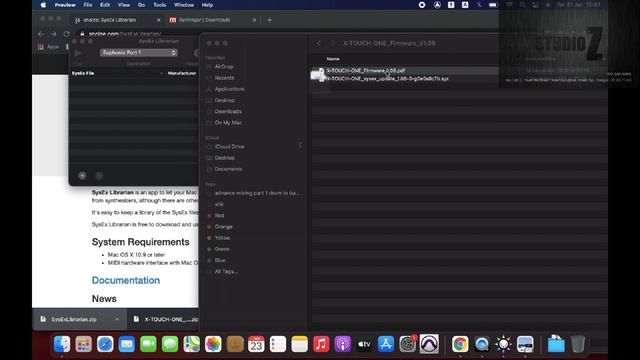This screenshot has height=360, width=640.
Task: Open Launchpad in the dock
Action: [x=84, y=344]
